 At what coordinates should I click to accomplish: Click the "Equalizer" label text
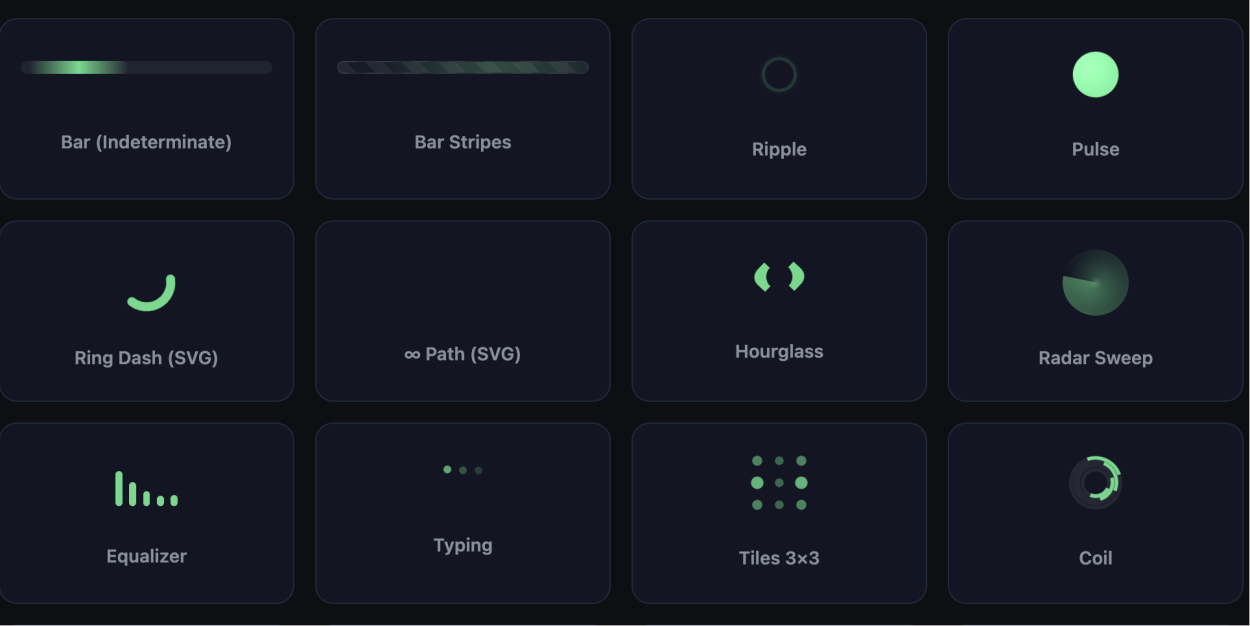click(146, 556)
